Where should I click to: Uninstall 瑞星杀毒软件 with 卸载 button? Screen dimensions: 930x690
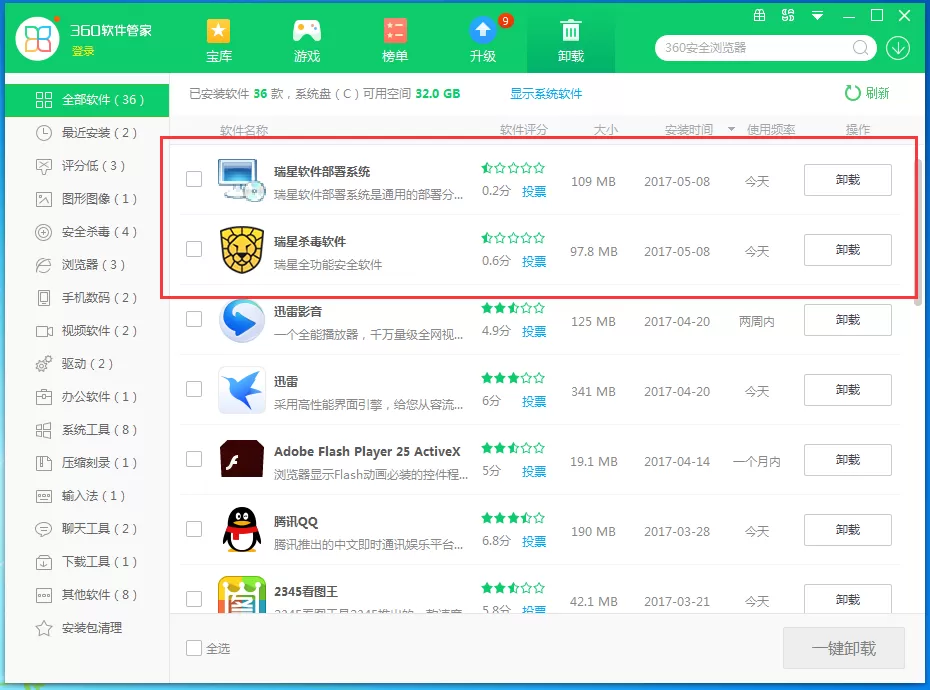coord(848,250)
